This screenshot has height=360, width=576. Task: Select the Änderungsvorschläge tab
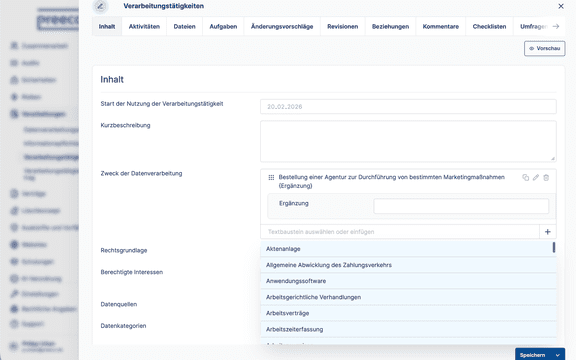(282, 26)
